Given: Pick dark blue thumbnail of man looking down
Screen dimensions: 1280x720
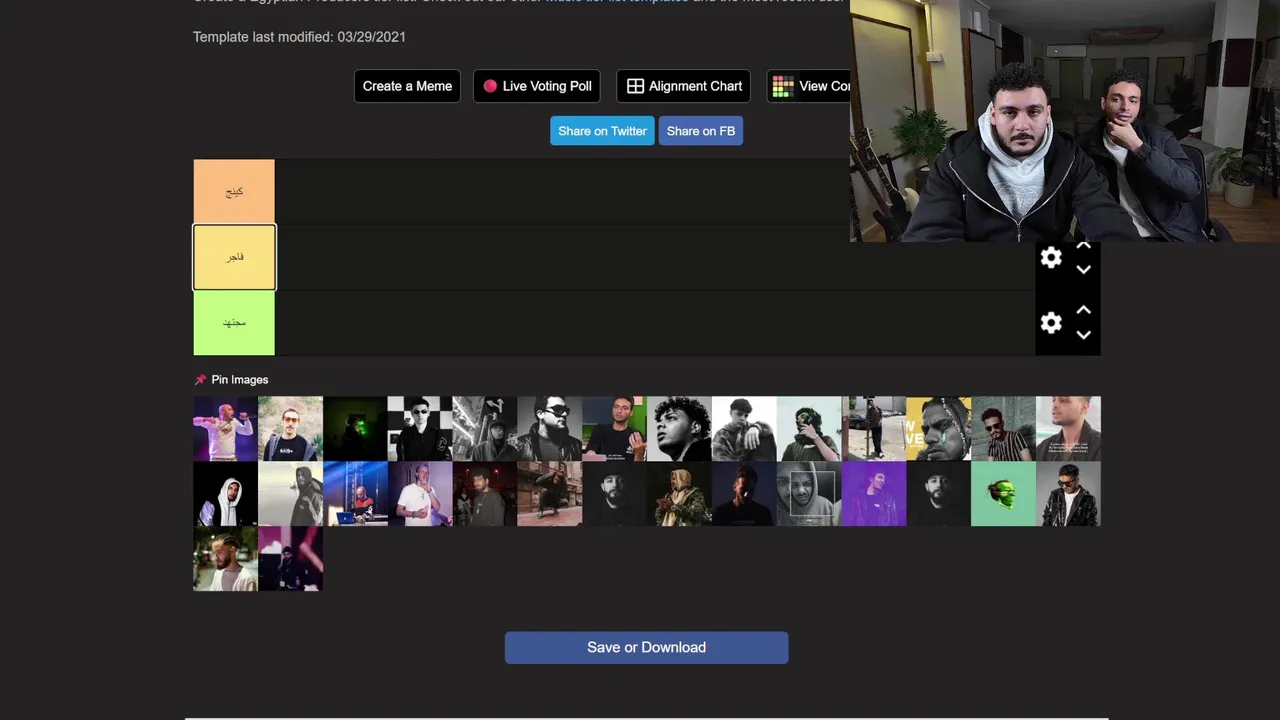Looking at the screenshot, I should [x=744, y=493].
